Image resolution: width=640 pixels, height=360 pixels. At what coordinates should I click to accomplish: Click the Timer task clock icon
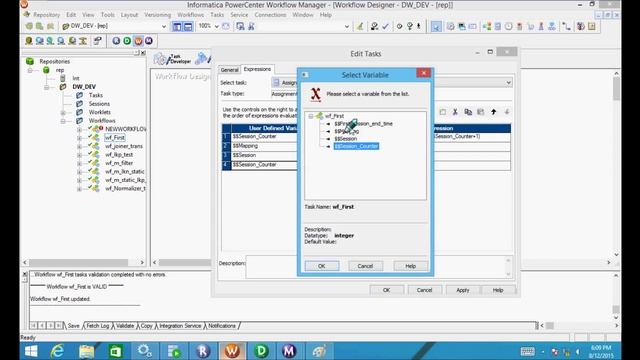(509, 27)
